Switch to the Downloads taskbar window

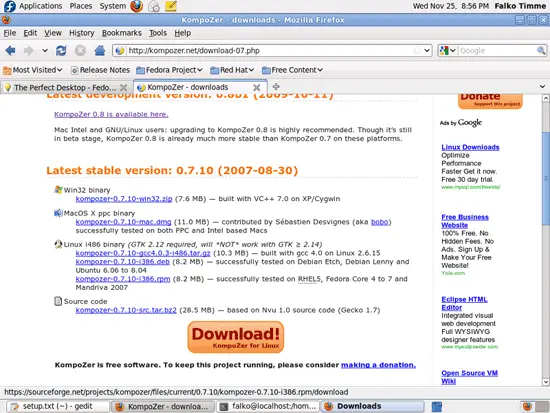tap(373, 406)
